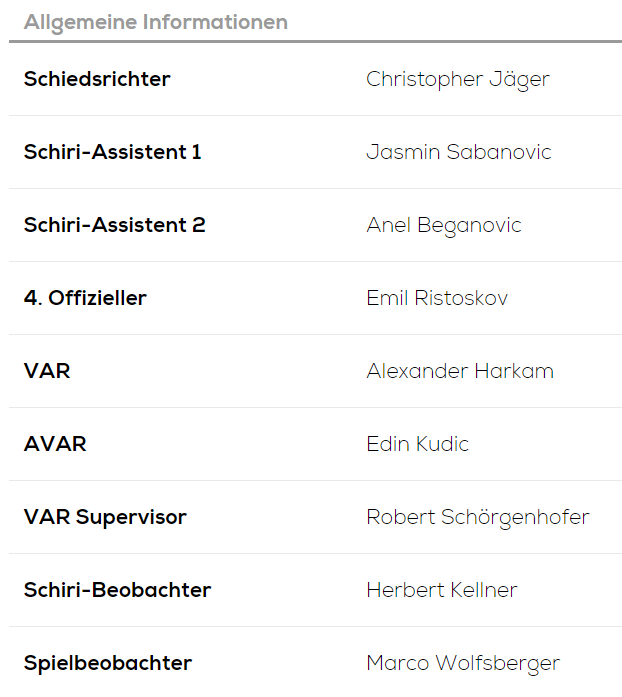Open Edin Kudic's page
The width and height of the screenshot is (622, 697).
tap(417, 444)
